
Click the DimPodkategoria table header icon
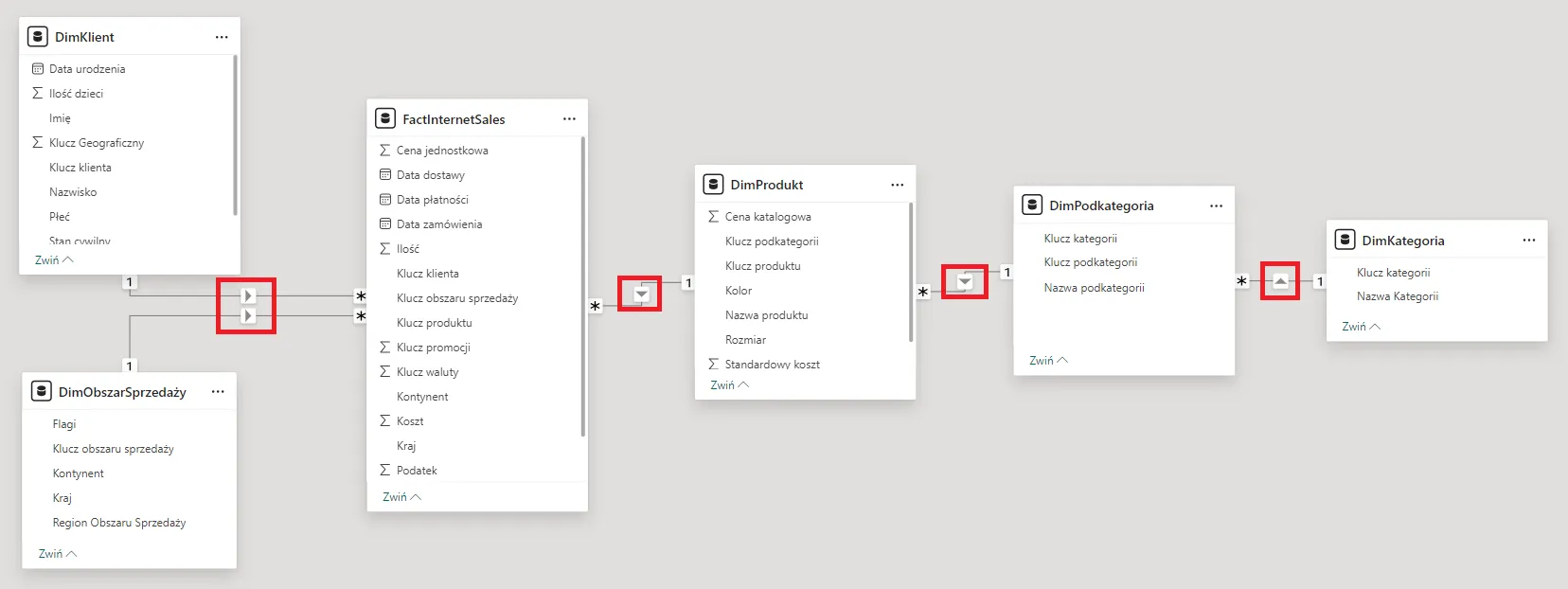pos(1032,205)
